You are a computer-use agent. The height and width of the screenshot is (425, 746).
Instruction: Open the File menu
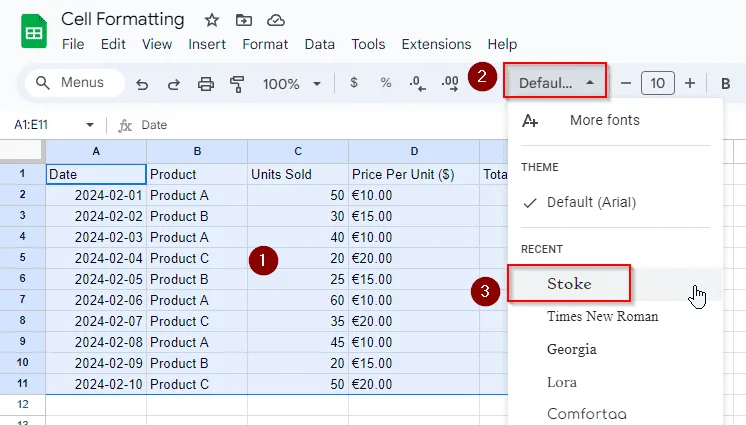[73, 44]
